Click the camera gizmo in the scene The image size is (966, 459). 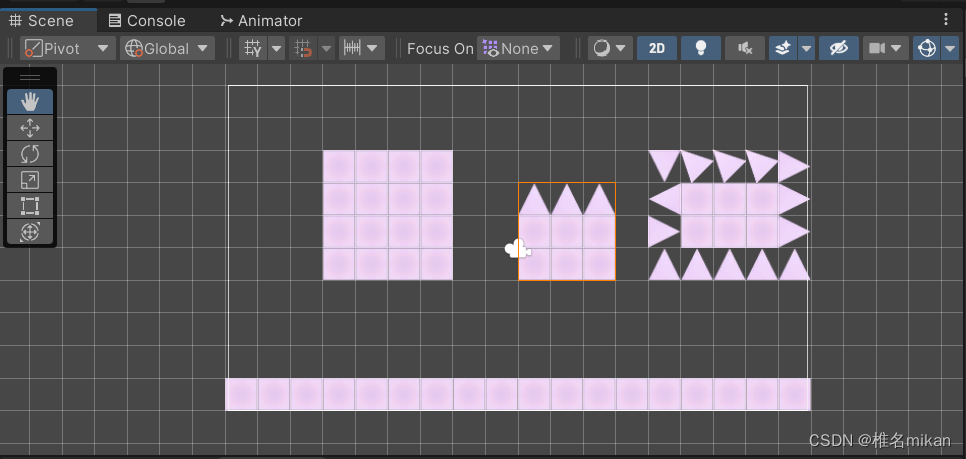tap(518, 249)
